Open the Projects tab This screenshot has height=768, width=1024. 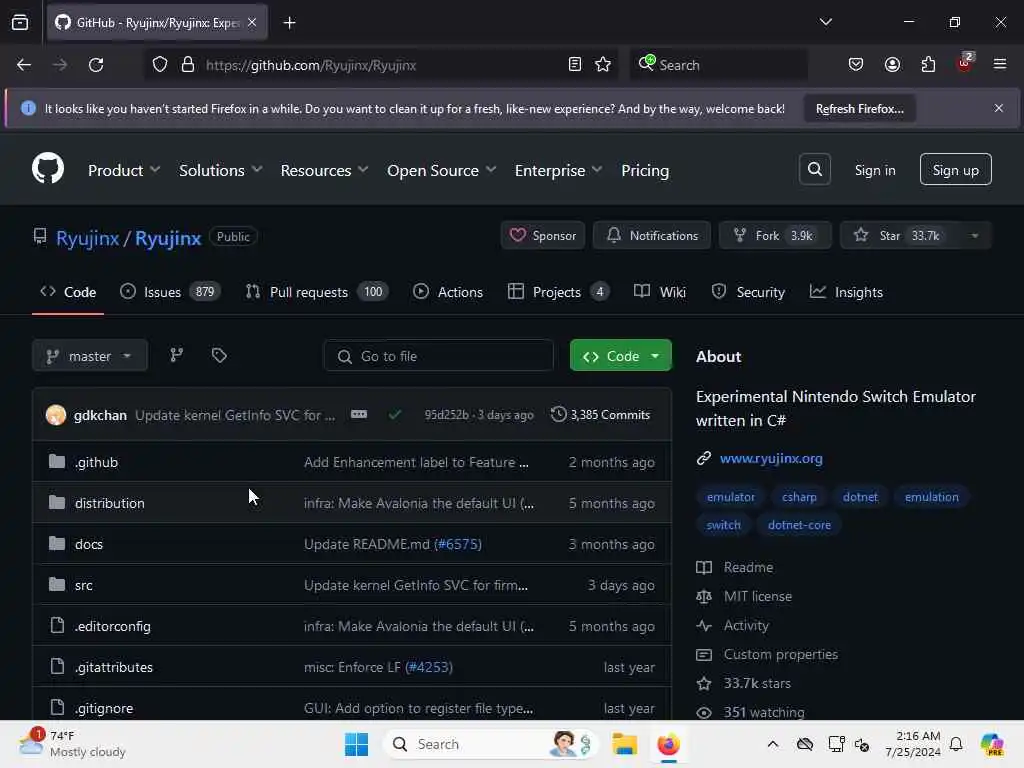coord(558,292)
